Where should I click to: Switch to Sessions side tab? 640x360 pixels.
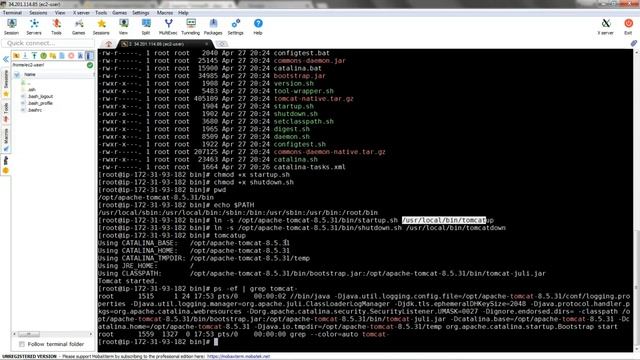tap(6, 82)
